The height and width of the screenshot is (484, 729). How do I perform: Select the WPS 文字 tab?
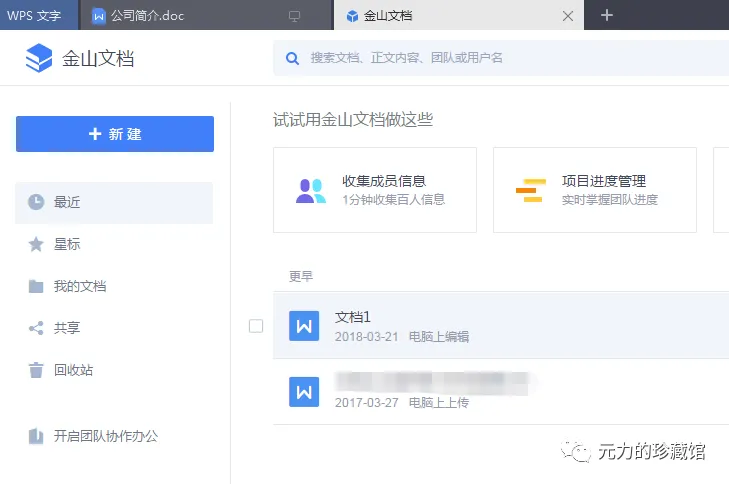(x=34, y=16)
